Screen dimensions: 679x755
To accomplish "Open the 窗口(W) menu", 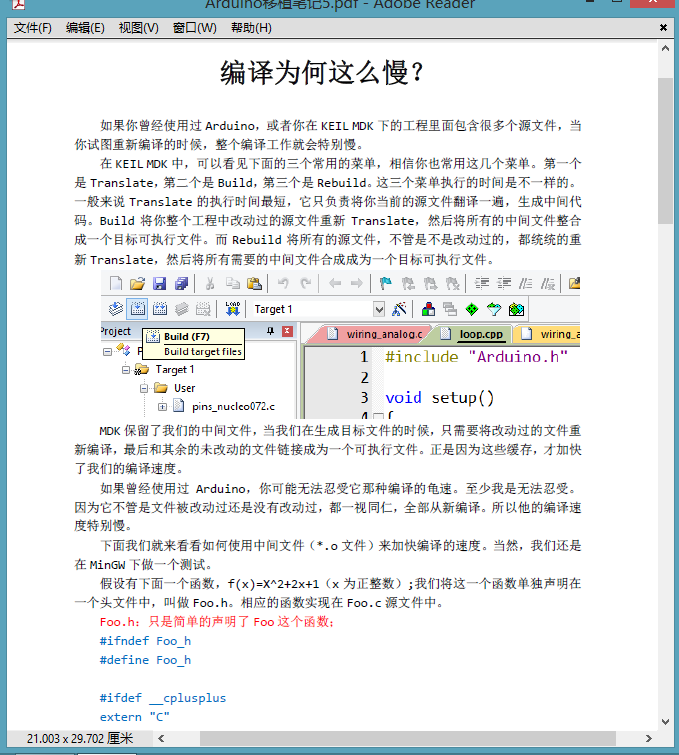I will point(195,28).
